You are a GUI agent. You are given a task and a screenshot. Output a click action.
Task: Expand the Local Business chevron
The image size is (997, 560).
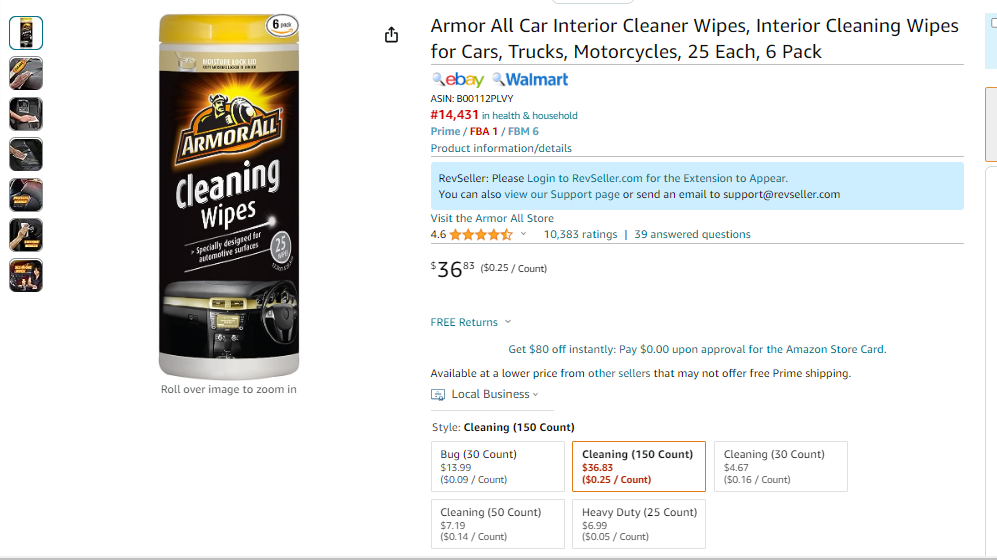[x=535, y=395]
